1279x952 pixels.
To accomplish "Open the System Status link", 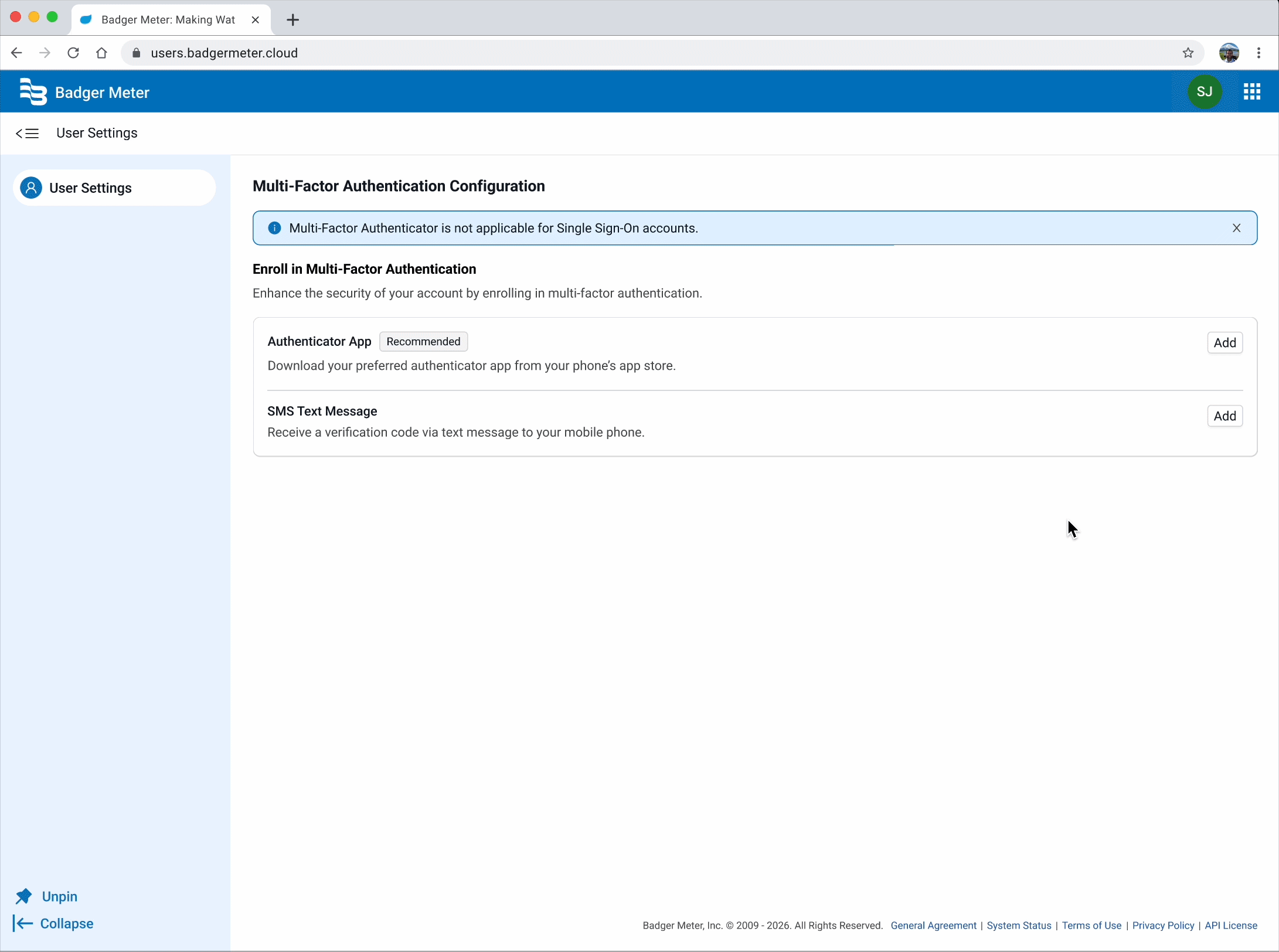I will click(x=1019, y=926).
